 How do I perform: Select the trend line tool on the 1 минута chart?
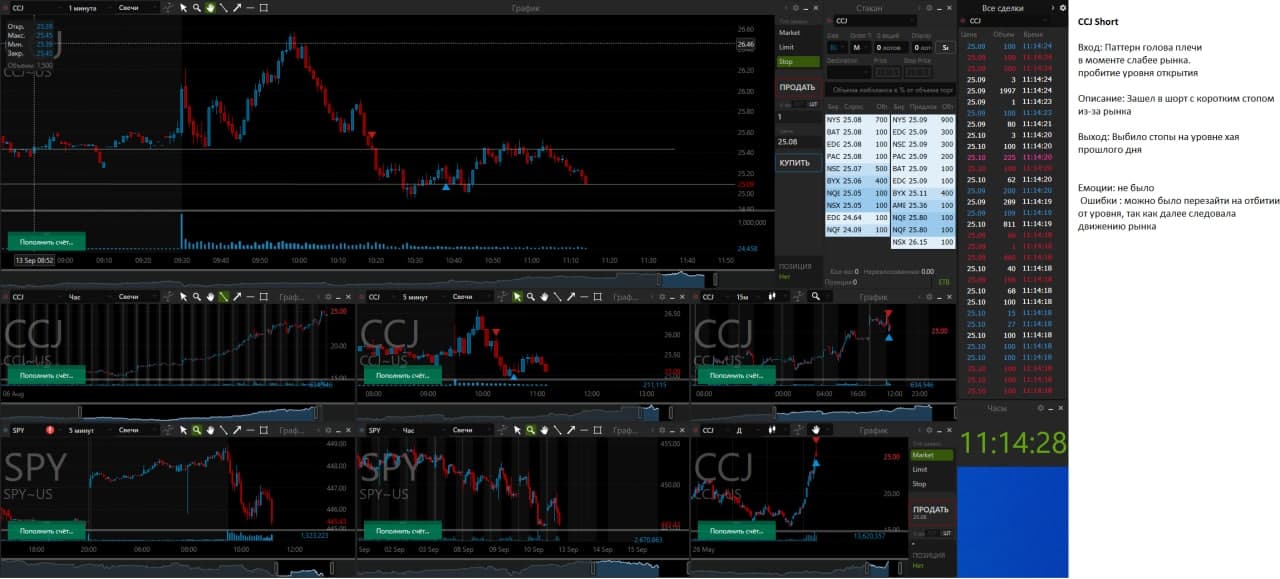(x=223, y=7)
